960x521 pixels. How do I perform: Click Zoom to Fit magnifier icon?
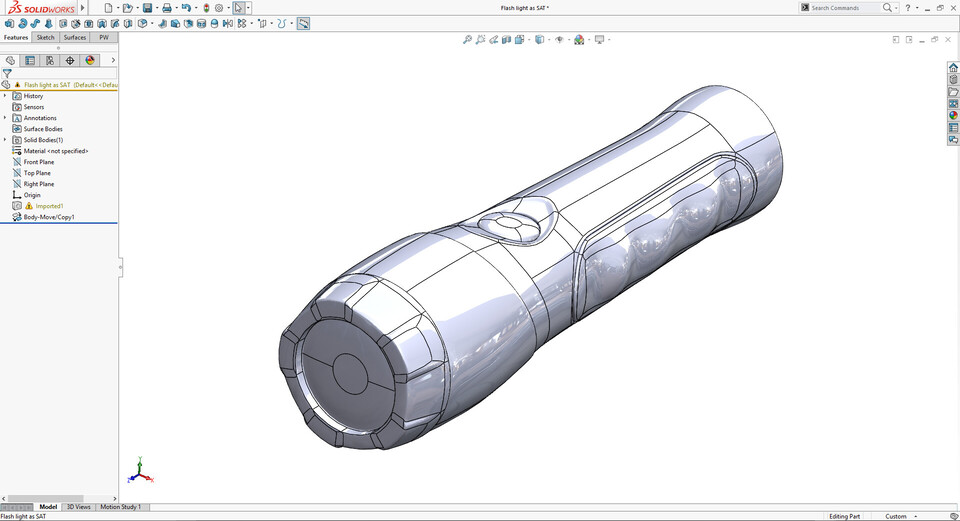point(467,40)
